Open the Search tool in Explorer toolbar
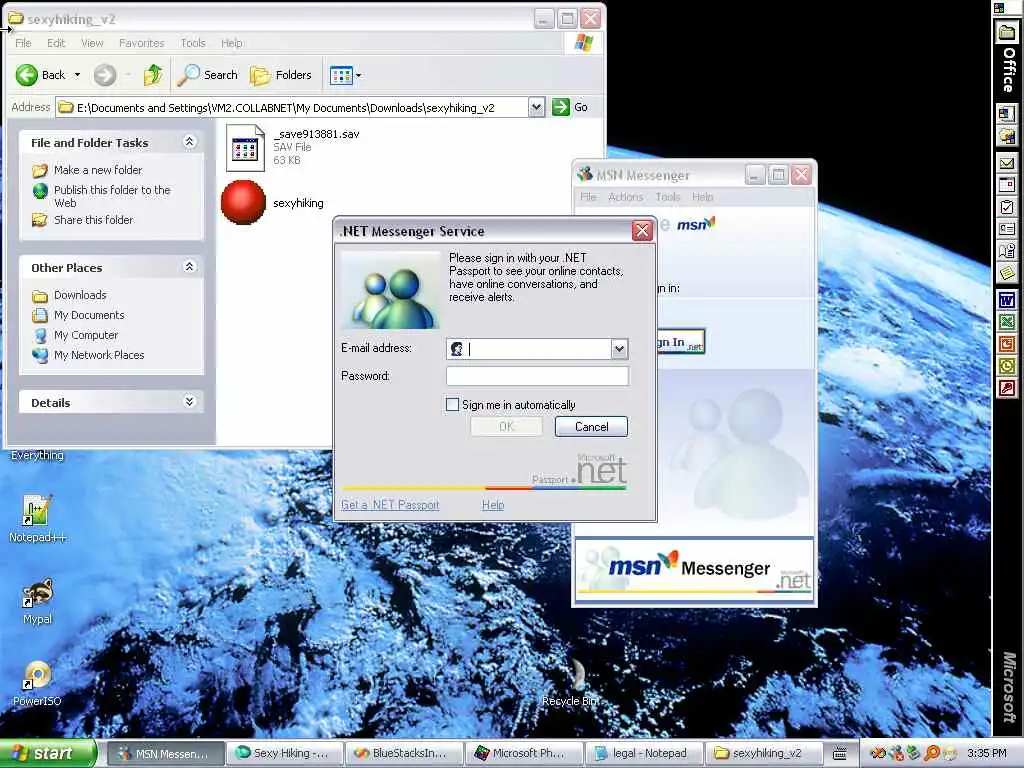 click(x=208, y=75)
